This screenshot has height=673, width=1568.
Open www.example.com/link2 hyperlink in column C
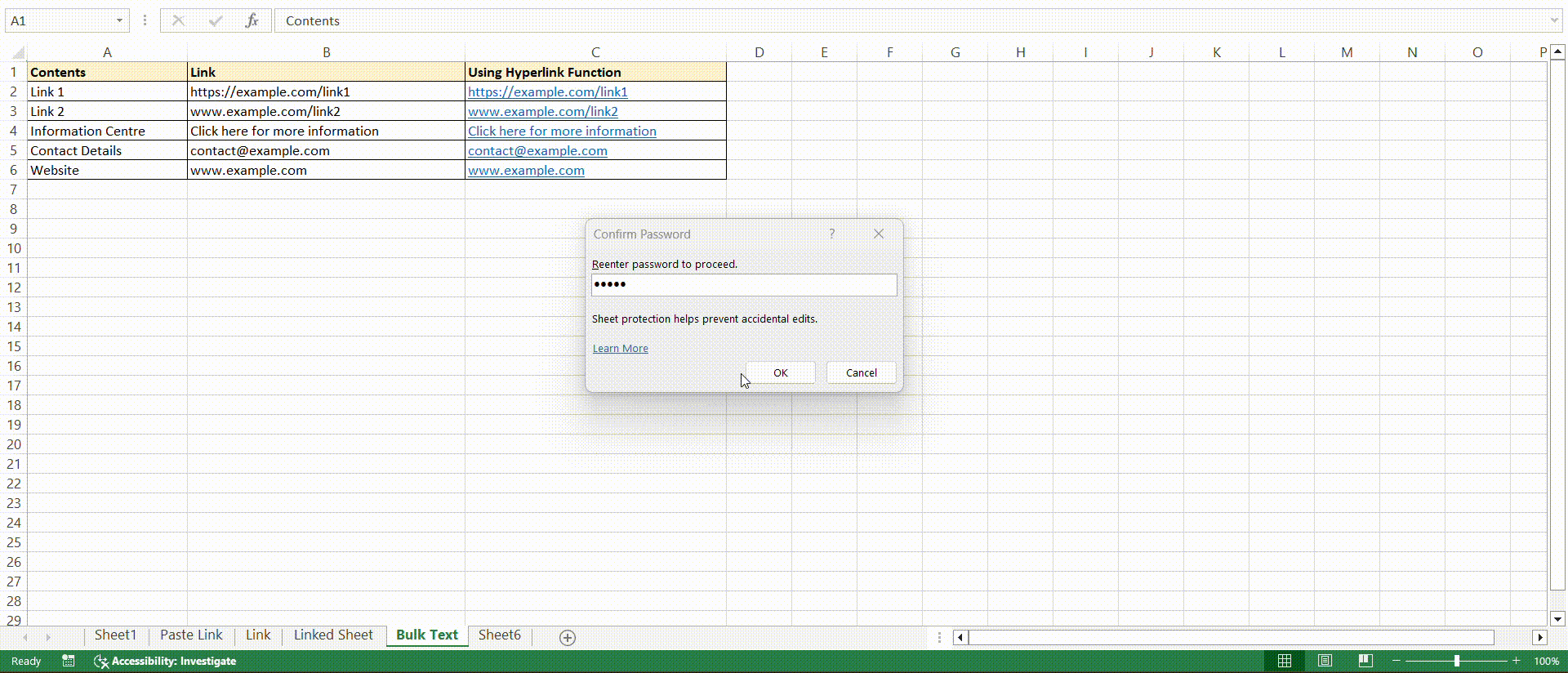pyautogui.click(x=543, y=112)
